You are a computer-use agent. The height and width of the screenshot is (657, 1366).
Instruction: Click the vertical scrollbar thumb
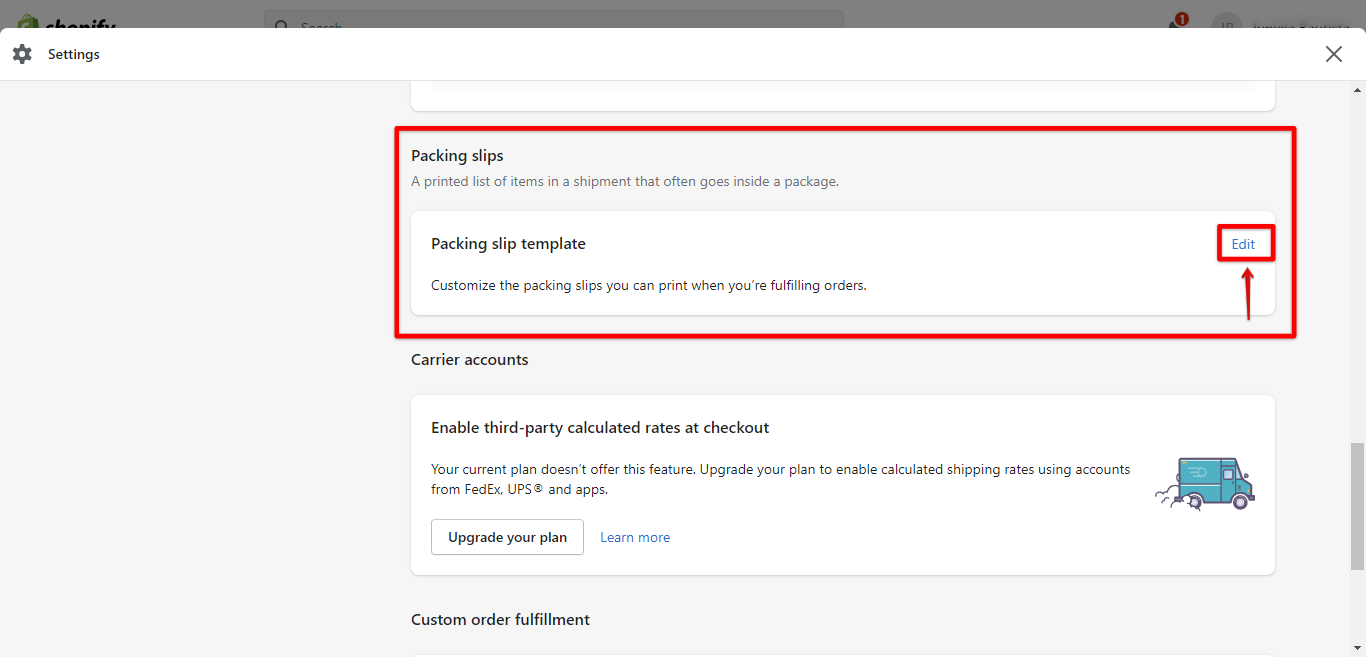coord(1357,505)
